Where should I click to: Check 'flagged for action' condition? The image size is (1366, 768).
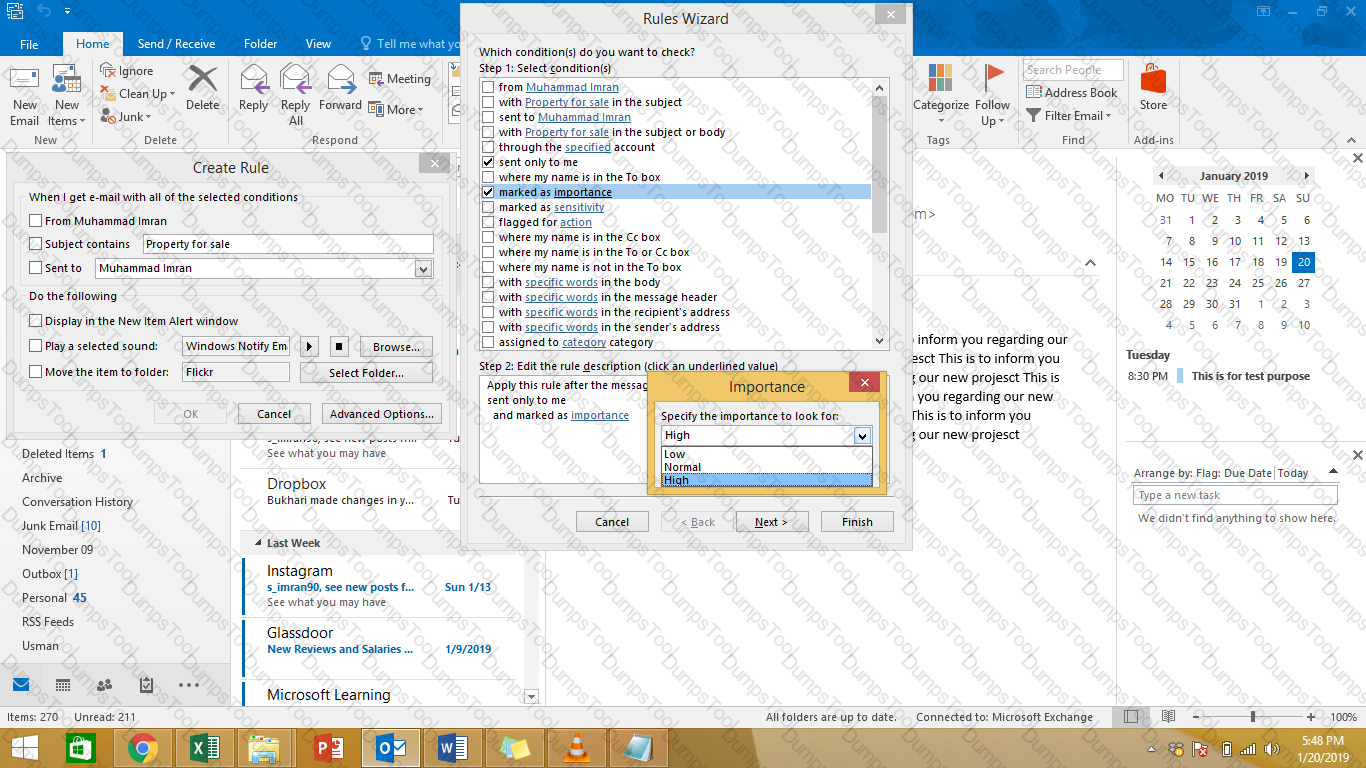pos(488,222)
